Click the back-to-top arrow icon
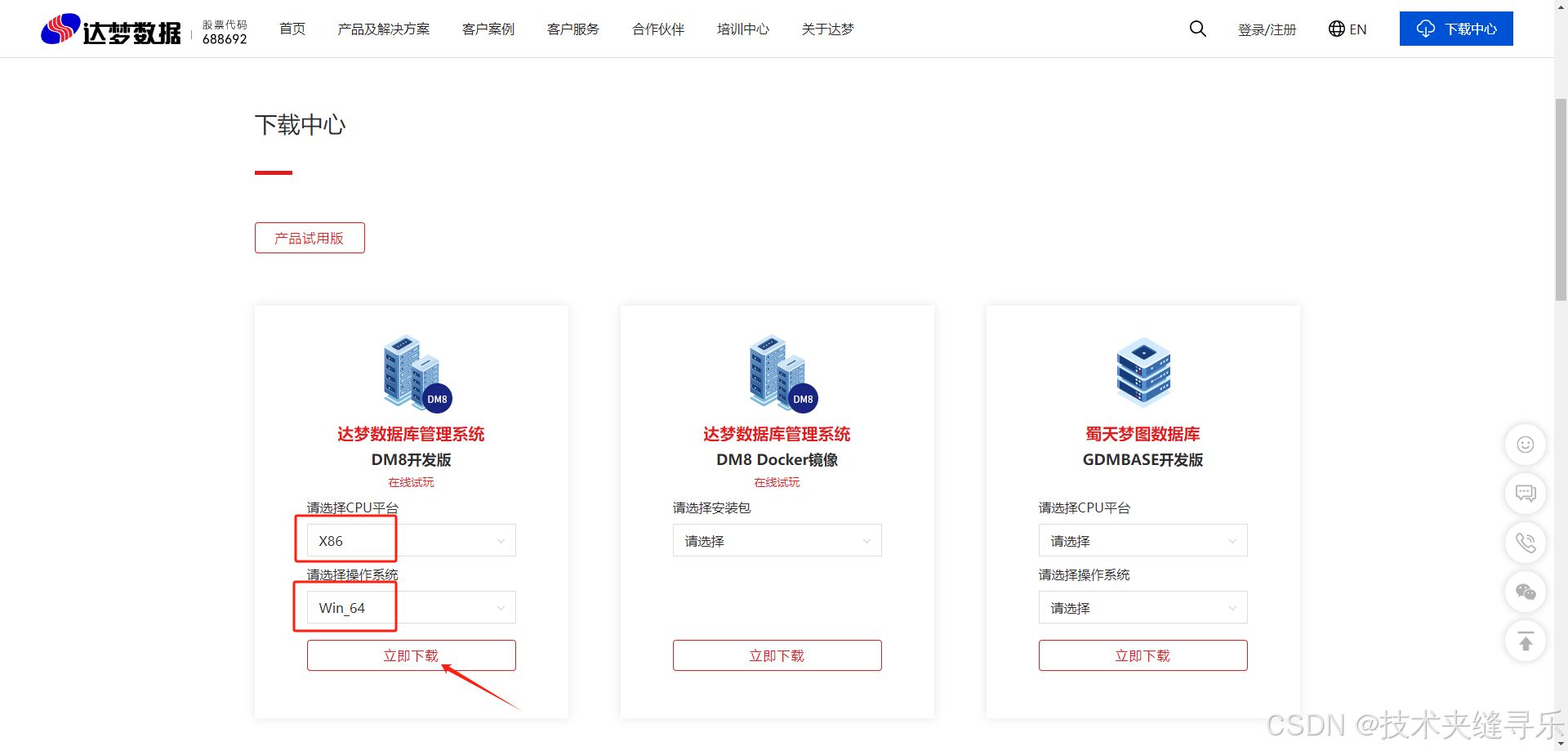Image resolution: width=1568 pixels, height=751 pixels. click(1525, 641)
